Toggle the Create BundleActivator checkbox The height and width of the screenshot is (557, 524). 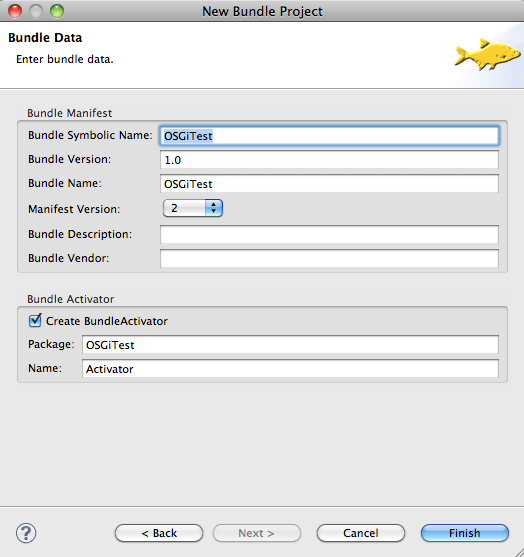35,321
